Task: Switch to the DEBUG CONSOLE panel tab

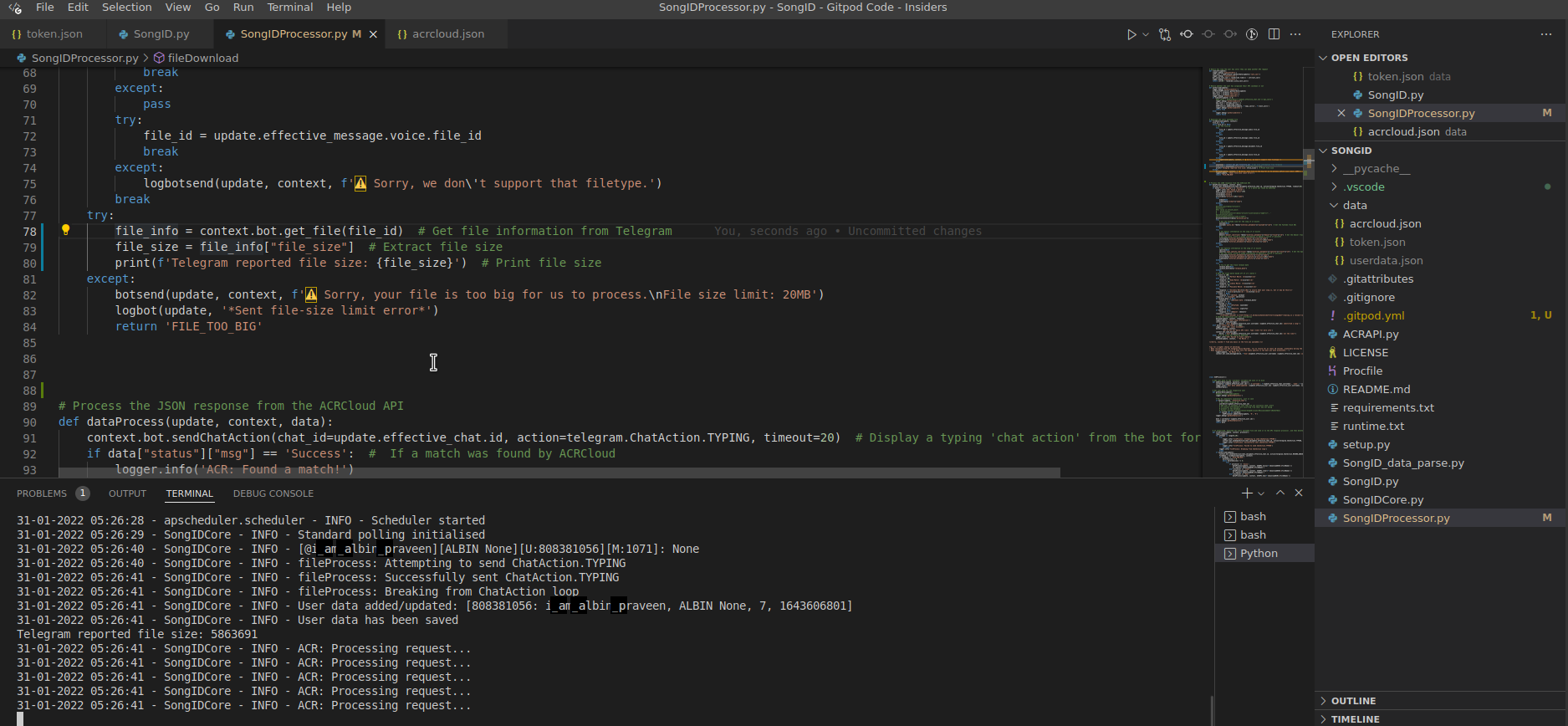Action: [273, 493]
